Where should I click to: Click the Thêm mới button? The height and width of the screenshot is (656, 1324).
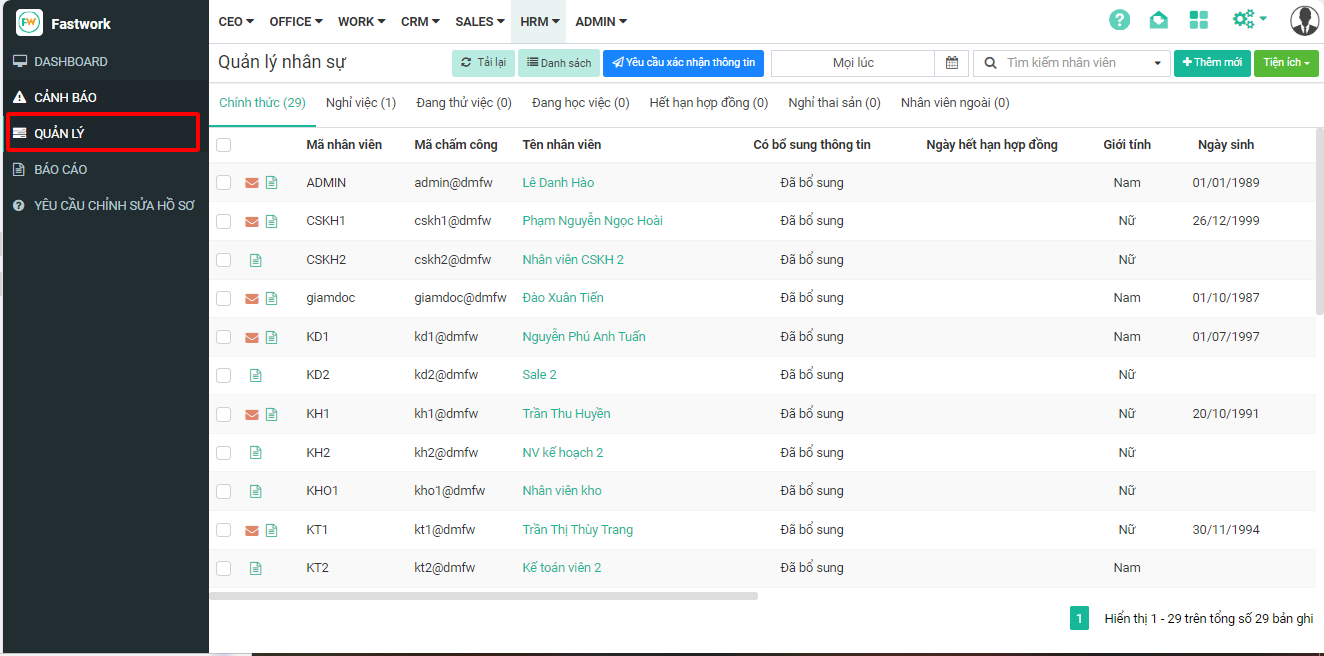(1212, 63)
